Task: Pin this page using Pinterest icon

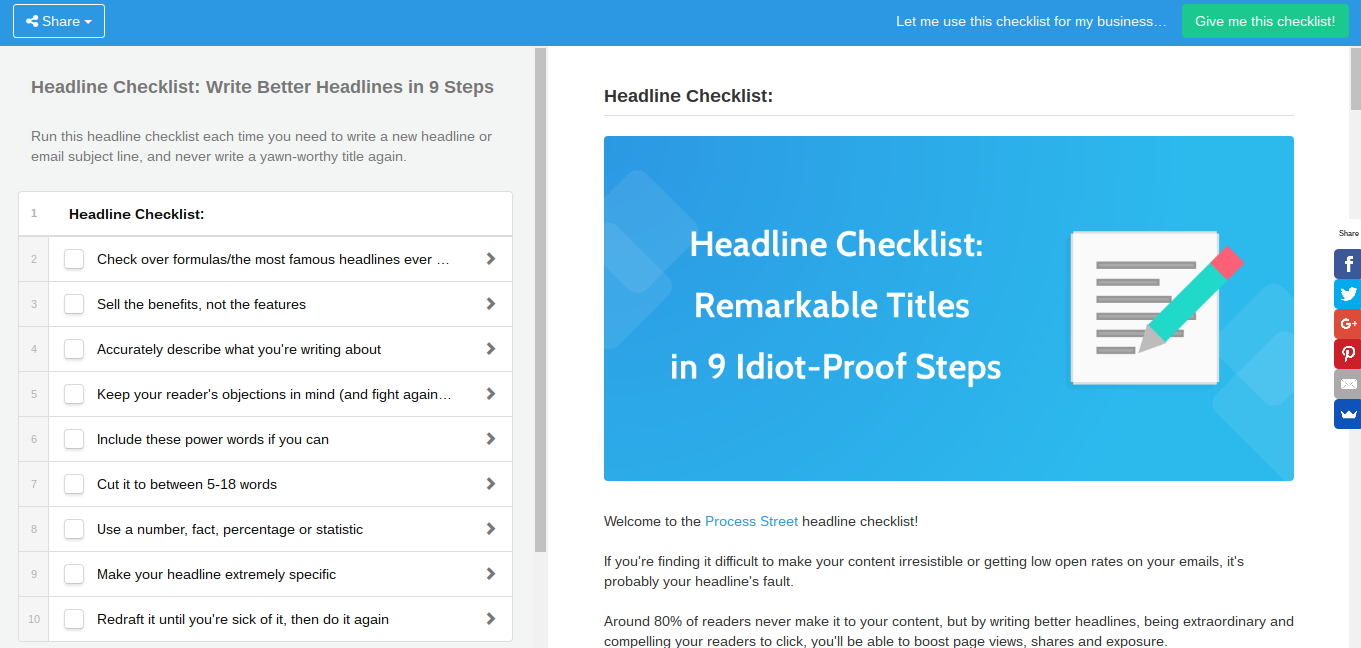Action: point(1348,354)
